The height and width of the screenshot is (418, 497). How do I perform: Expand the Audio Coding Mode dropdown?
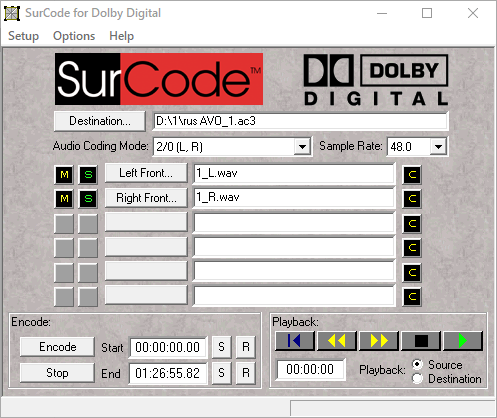pos(302,147)
